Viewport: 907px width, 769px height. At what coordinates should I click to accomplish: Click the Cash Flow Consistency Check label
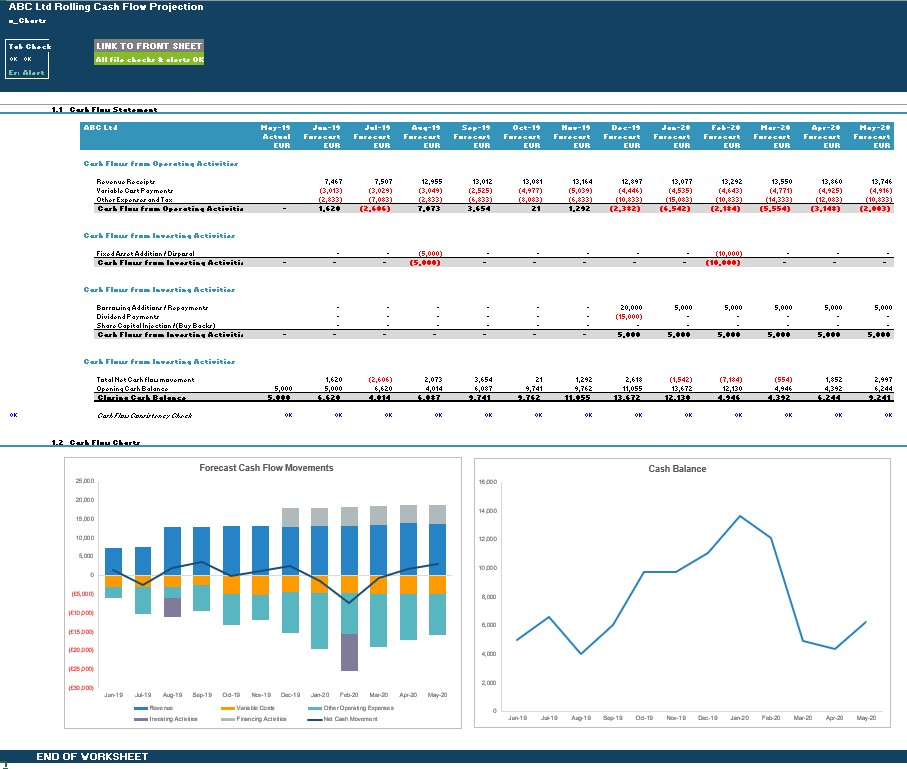tap(143, 414)
